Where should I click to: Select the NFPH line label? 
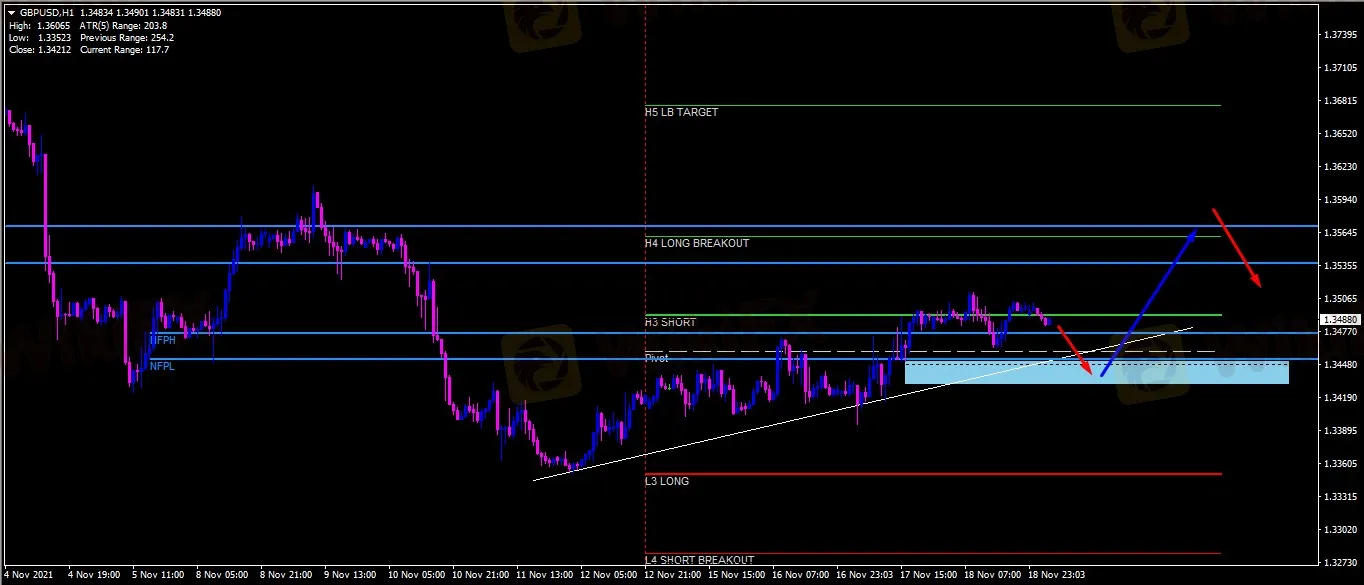pos(162,341)
